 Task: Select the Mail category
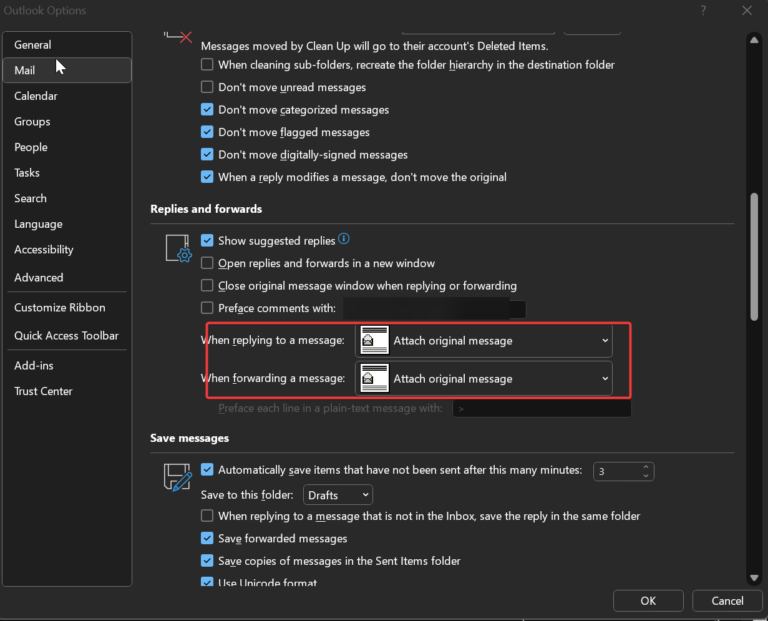(x=67, y=70)
